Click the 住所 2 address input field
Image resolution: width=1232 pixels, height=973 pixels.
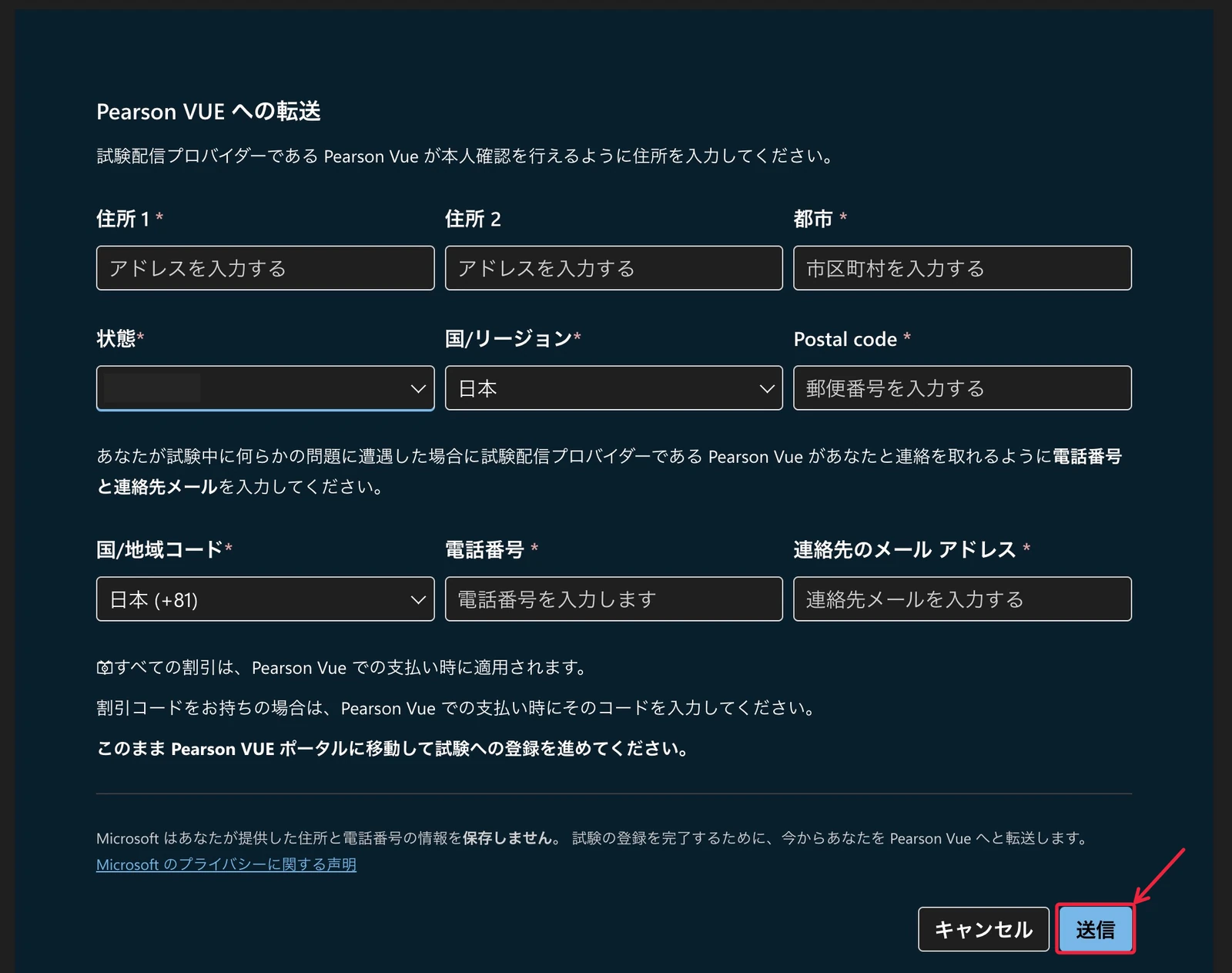point(614,268)
